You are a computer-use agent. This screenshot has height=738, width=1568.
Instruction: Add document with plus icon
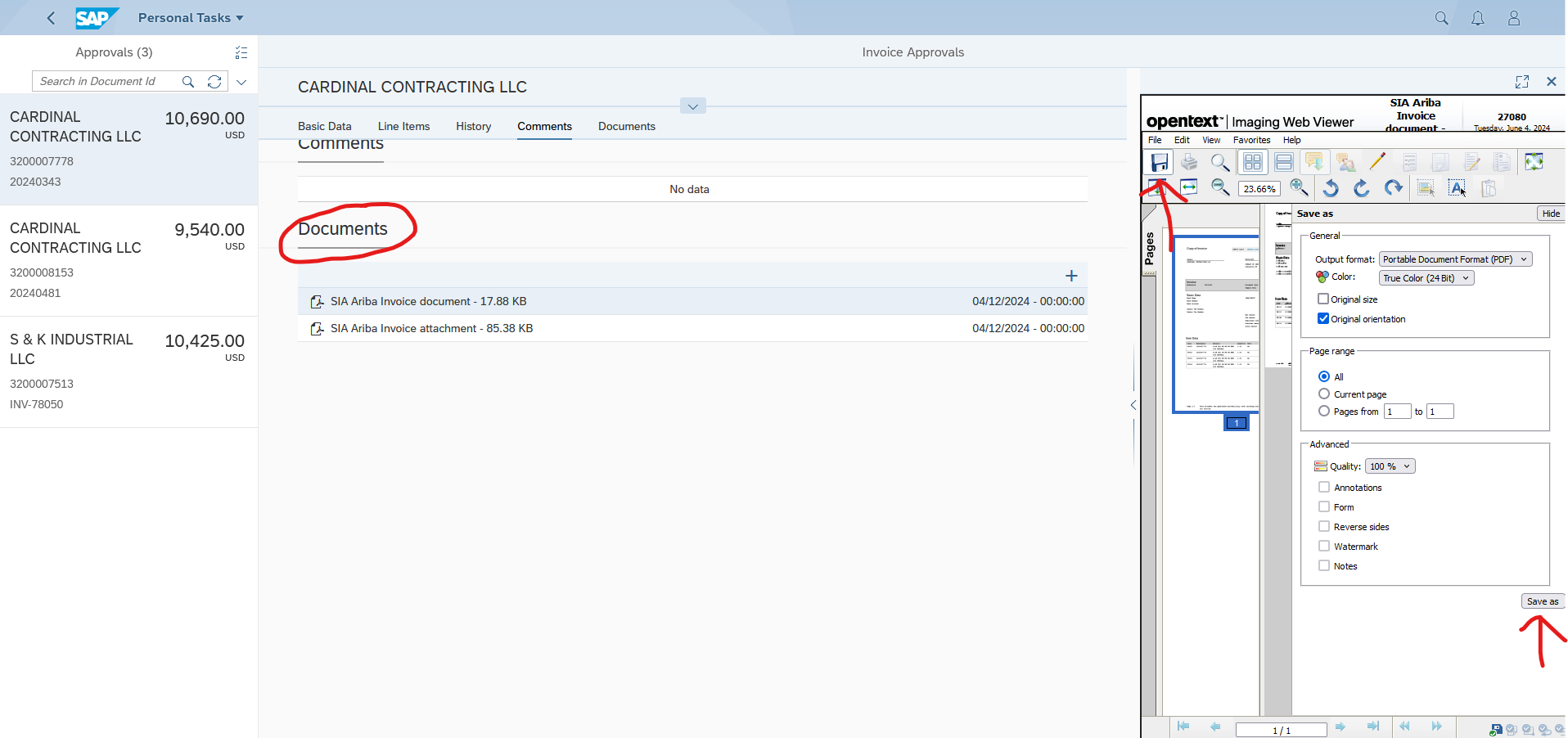(1071, 276)
